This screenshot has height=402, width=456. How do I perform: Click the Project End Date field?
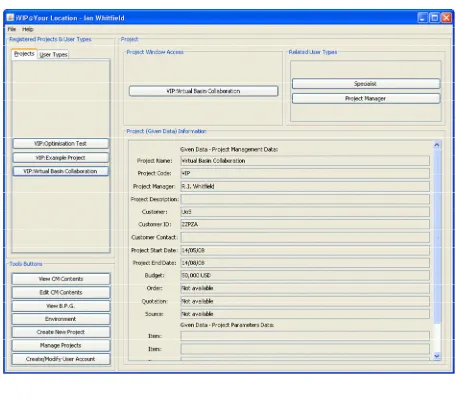[x=305, y=263]
